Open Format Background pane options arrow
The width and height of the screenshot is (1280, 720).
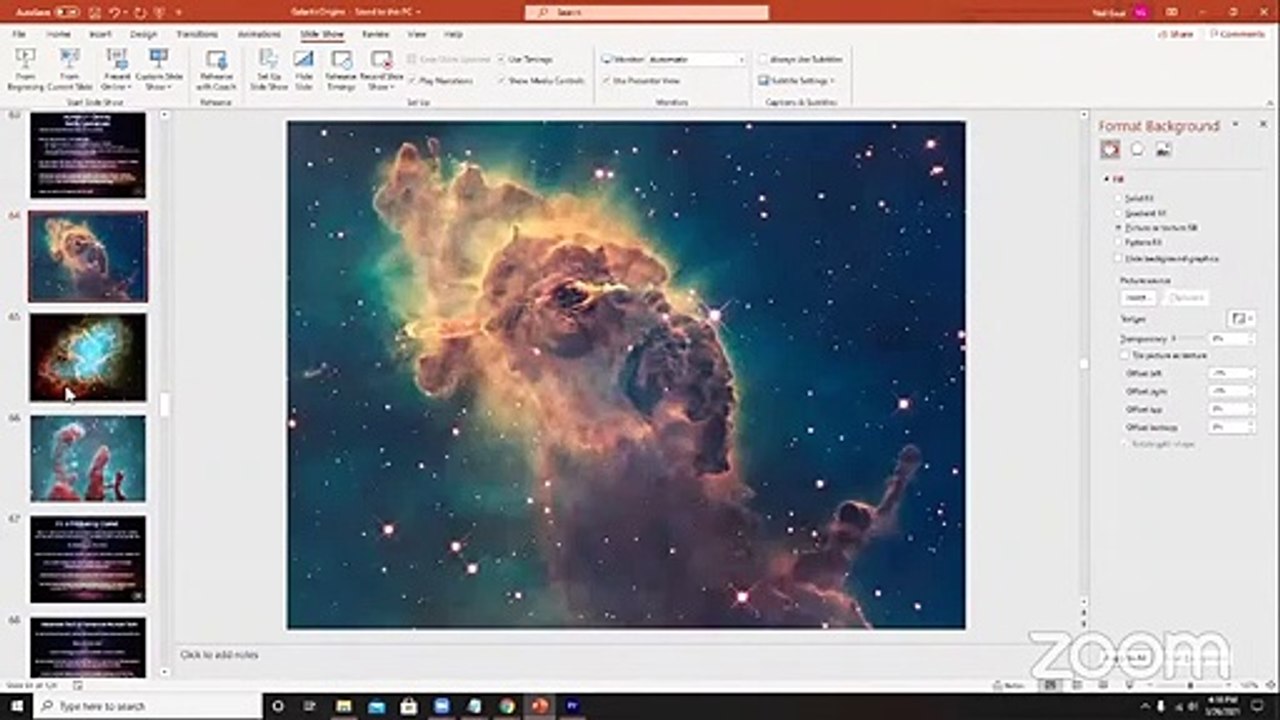pyautogui.click(x=1235, y=124)
